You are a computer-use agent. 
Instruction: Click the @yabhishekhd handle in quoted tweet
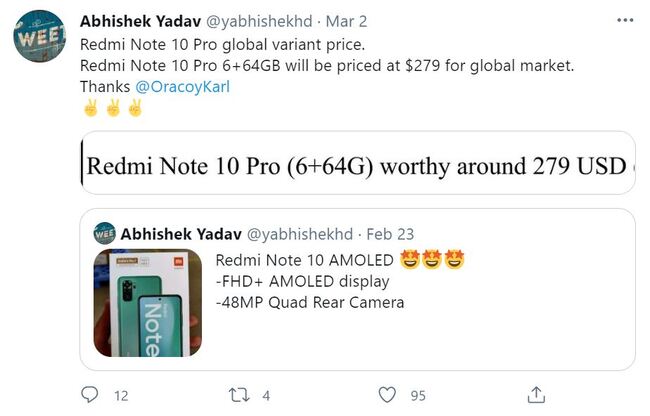point(300,234)
